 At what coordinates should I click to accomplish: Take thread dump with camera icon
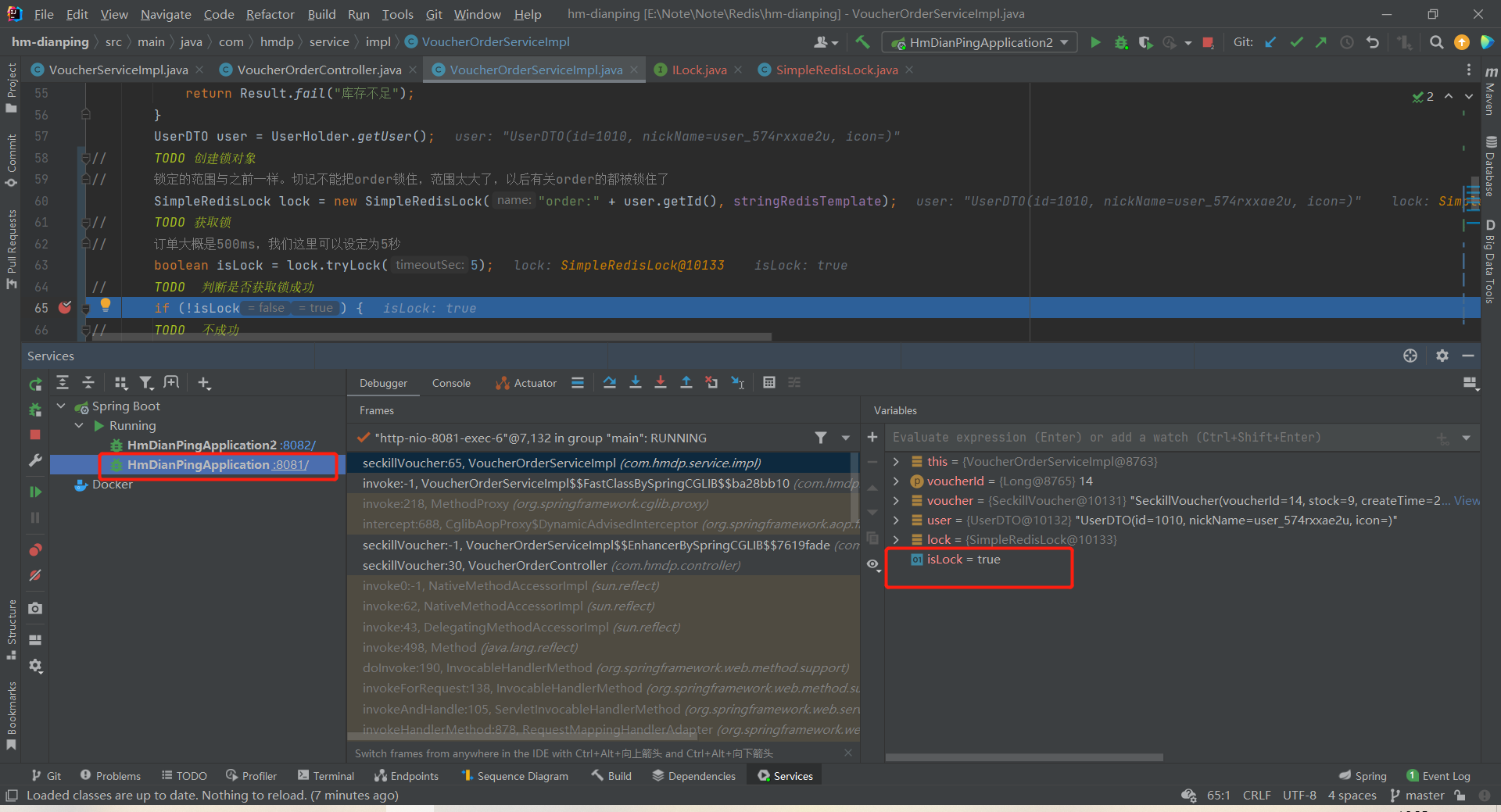point(35,608)
